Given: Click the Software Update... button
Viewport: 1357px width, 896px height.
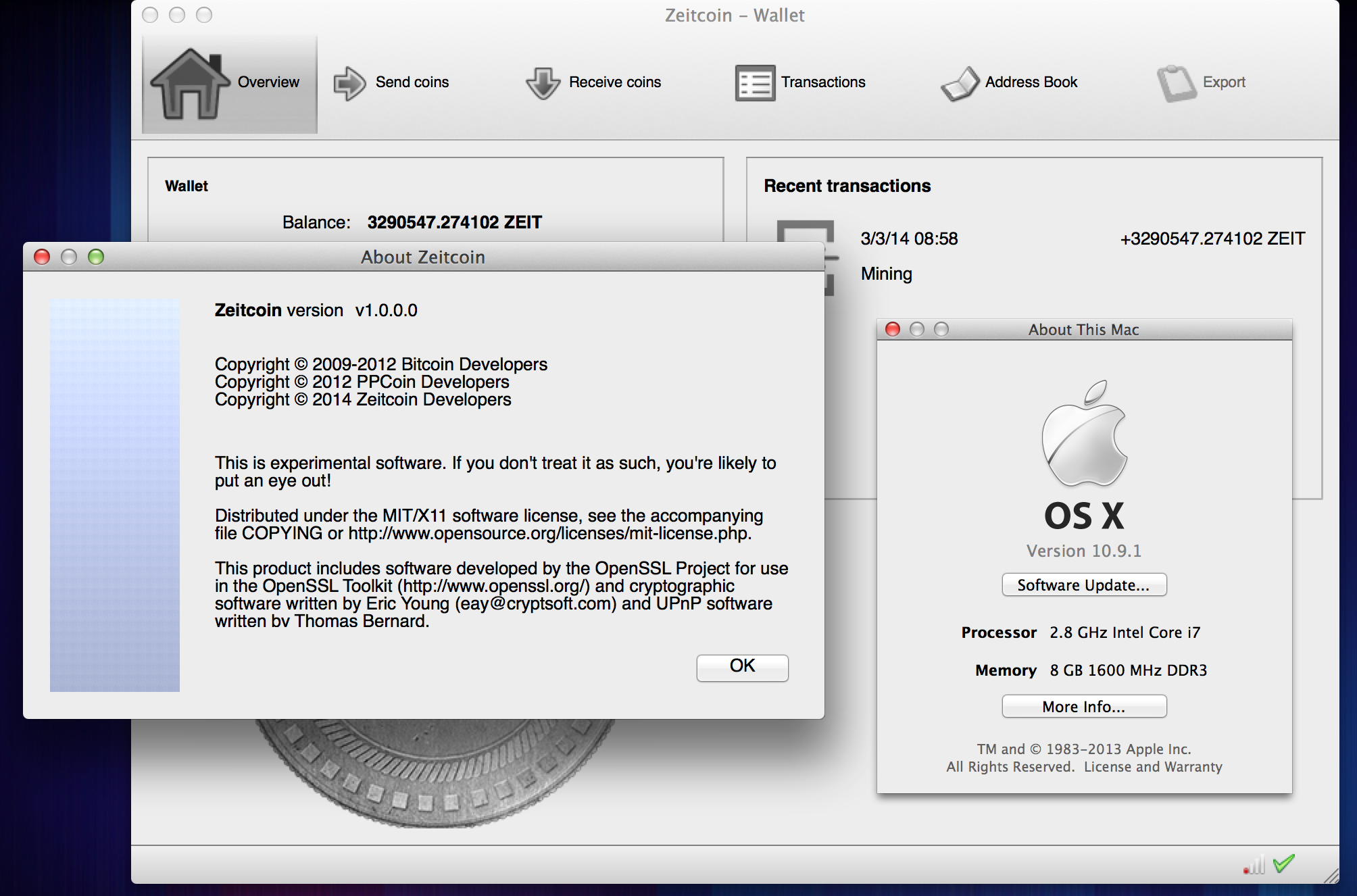Looking at the screenshot, I should pos(1084,585).
